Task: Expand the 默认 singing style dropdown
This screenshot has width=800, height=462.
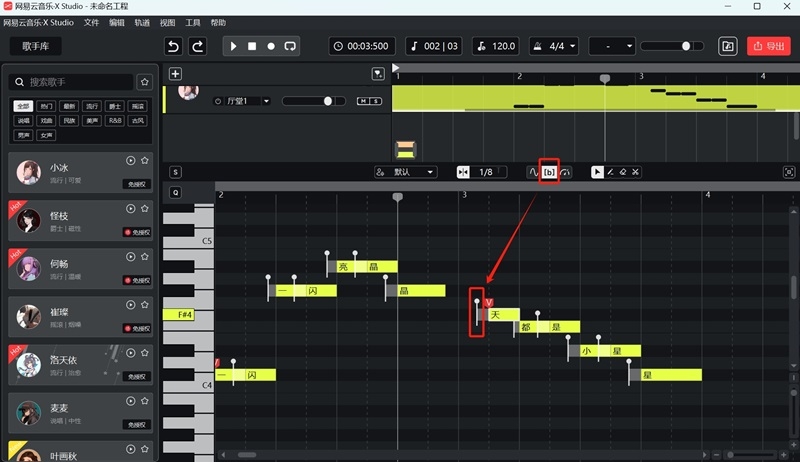Action: pyautogui.click(x=405, y=172)
